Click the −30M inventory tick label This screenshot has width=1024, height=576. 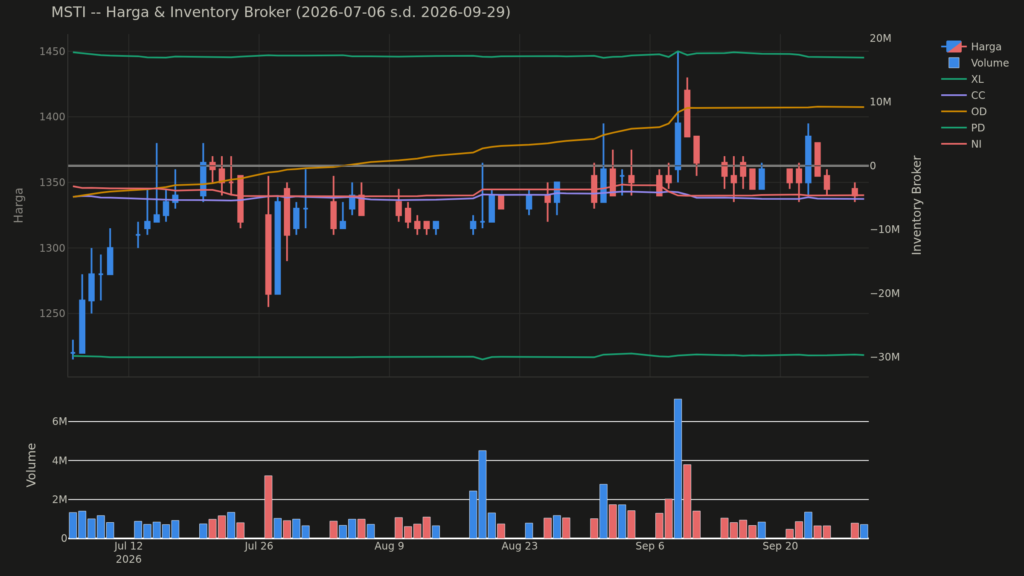coord(885,357)
